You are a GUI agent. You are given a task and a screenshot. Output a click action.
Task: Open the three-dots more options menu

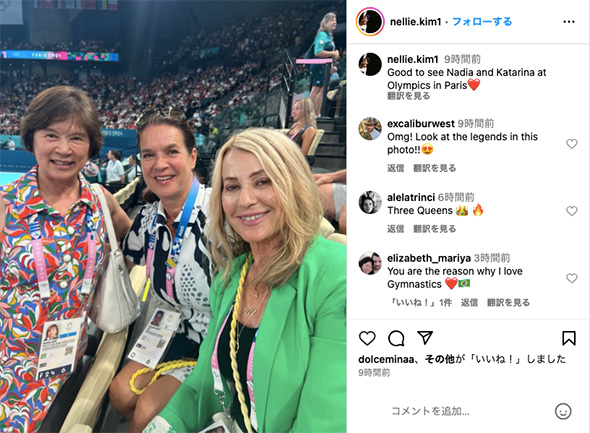click(x=569, y=22)
